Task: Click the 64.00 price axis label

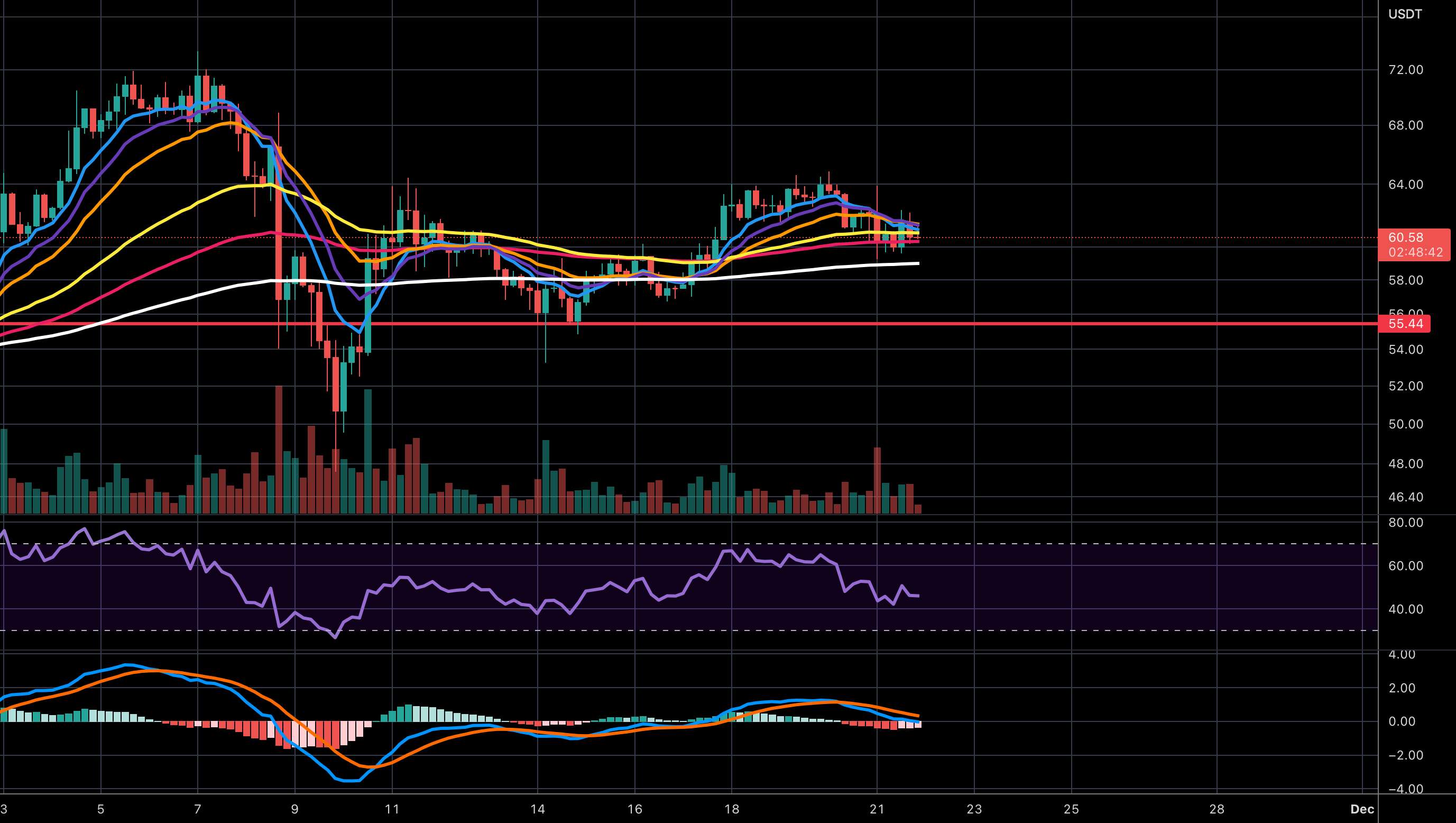Action: (1406, 185)
